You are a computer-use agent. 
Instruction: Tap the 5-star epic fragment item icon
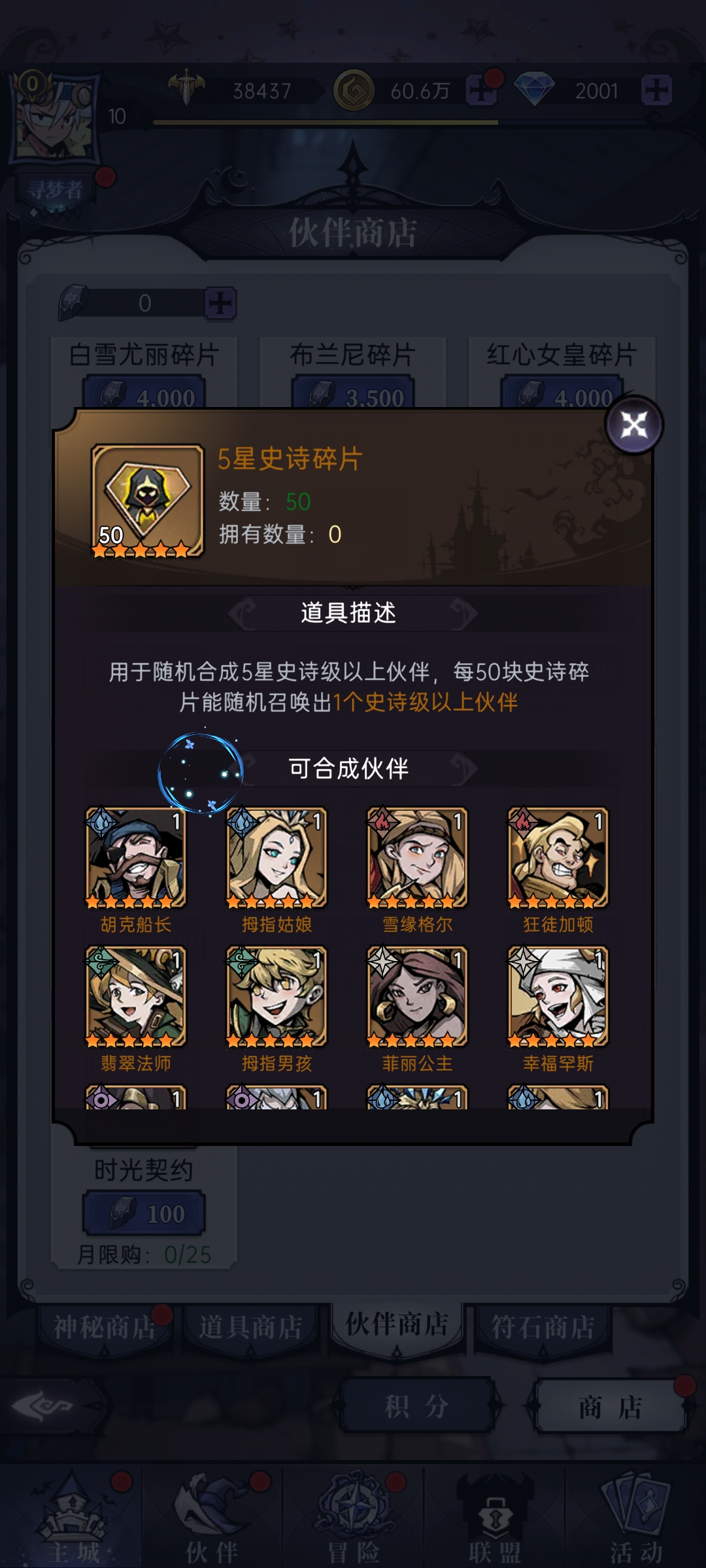click(x=147, y=501)
